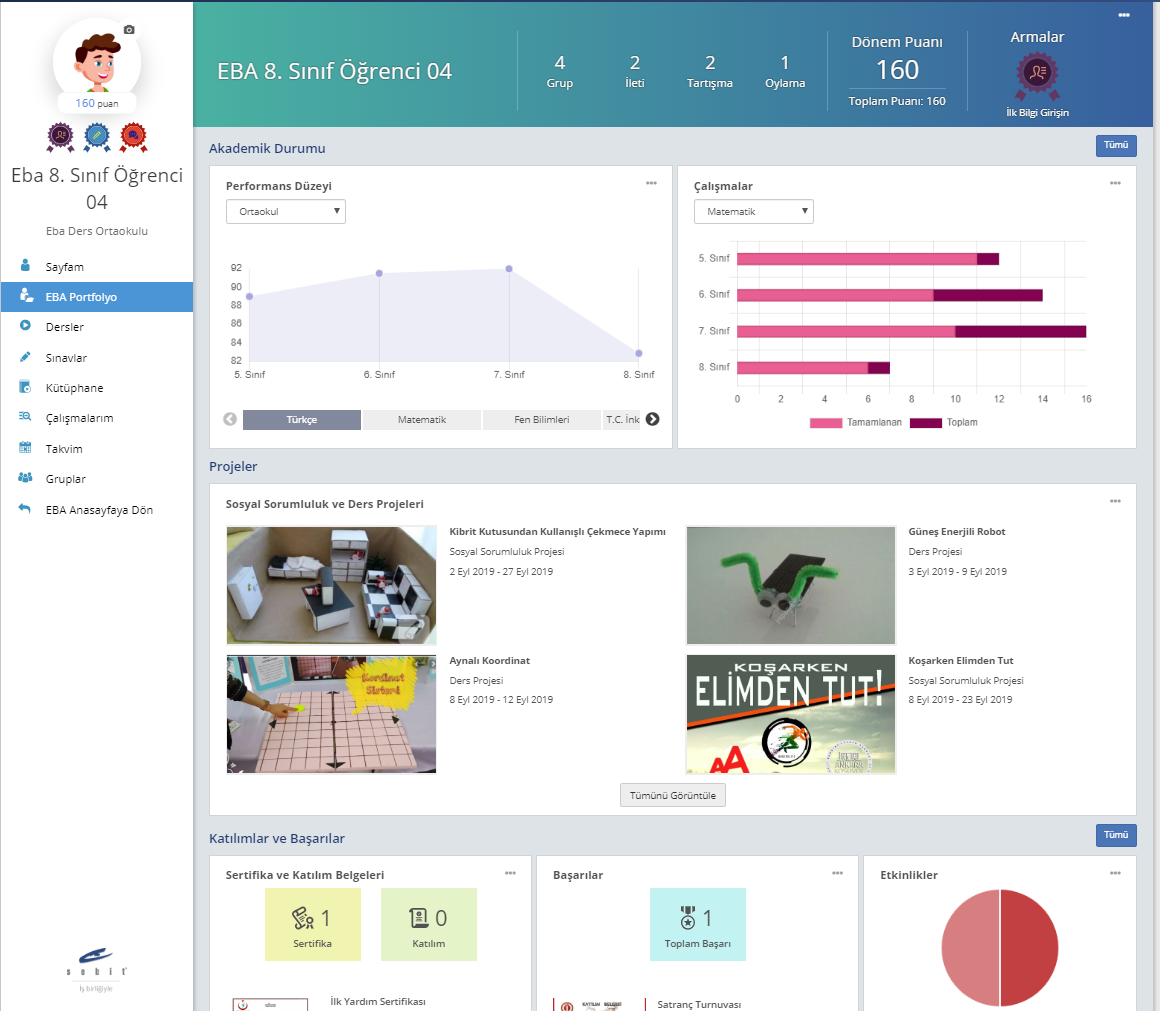This screenshot has width=1160, height=1011.
Task: Click the matchbox furniture project thumbnail
Action: (x=331, y=585)
